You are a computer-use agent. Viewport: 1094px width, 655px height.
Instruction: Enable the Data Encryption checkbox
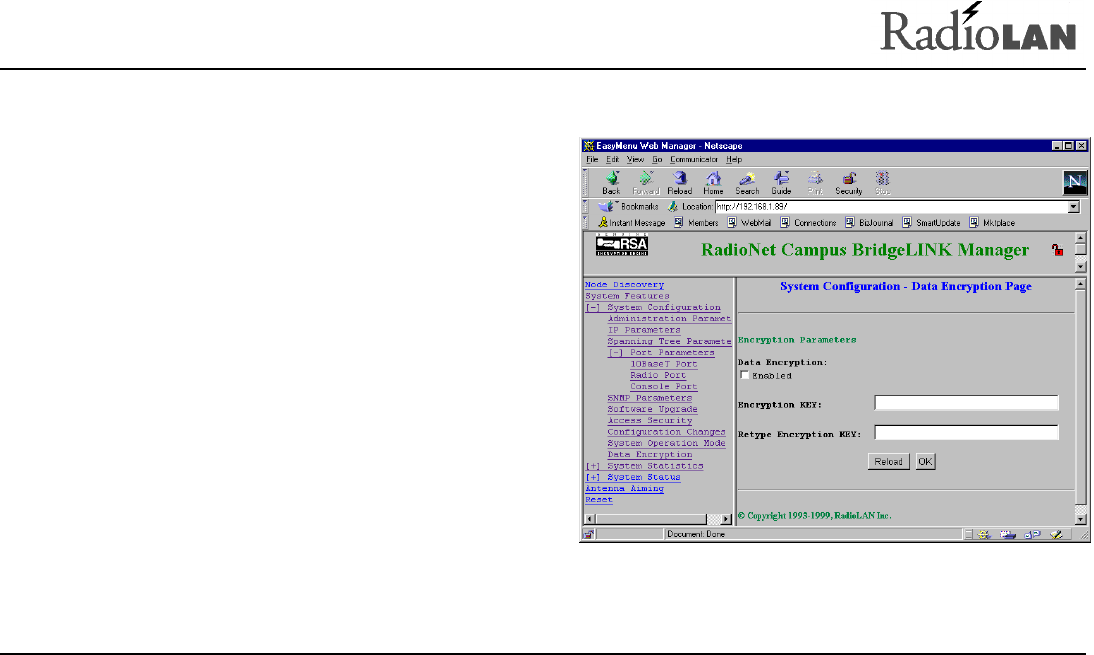coord(744,376)
